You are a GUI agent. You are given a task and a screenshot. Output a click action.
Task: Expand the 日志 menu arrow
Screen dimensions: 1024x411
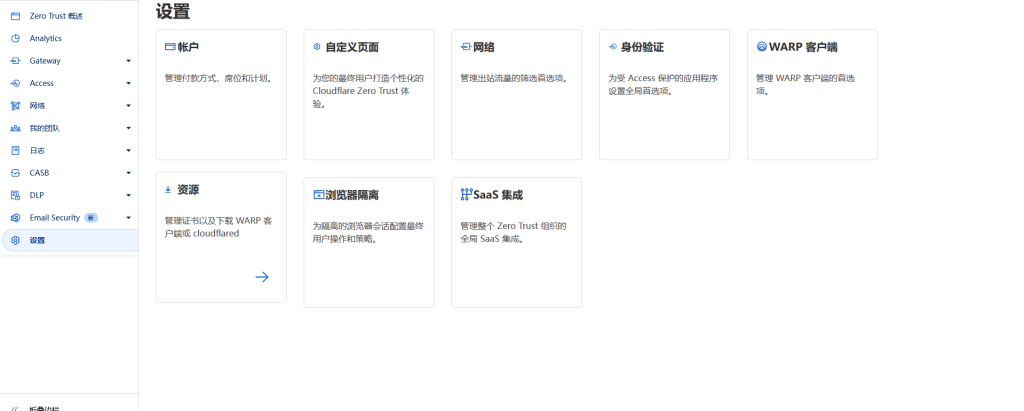pyautogui.click(x=129, y=150)
